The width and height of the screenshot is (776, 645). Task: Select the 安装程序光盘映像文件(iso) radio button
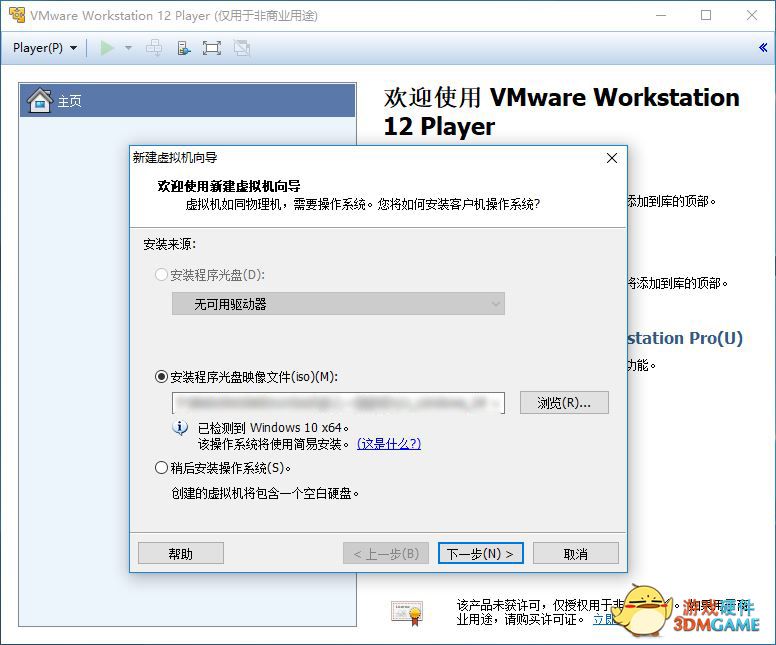(161, 377)
